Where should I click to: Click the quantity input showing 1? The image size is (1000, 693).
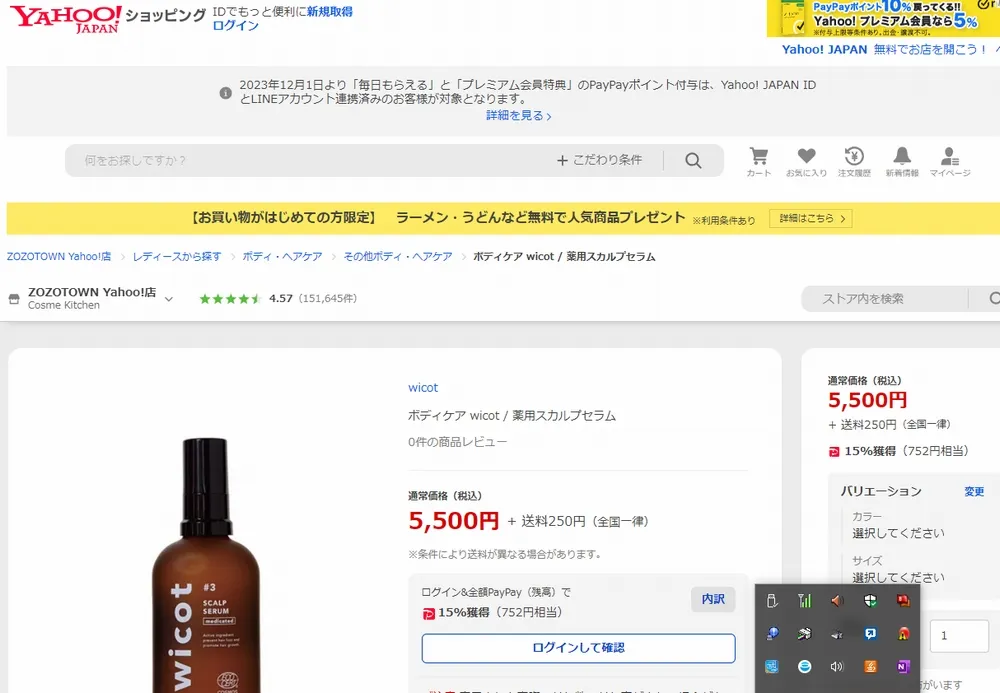959,636
